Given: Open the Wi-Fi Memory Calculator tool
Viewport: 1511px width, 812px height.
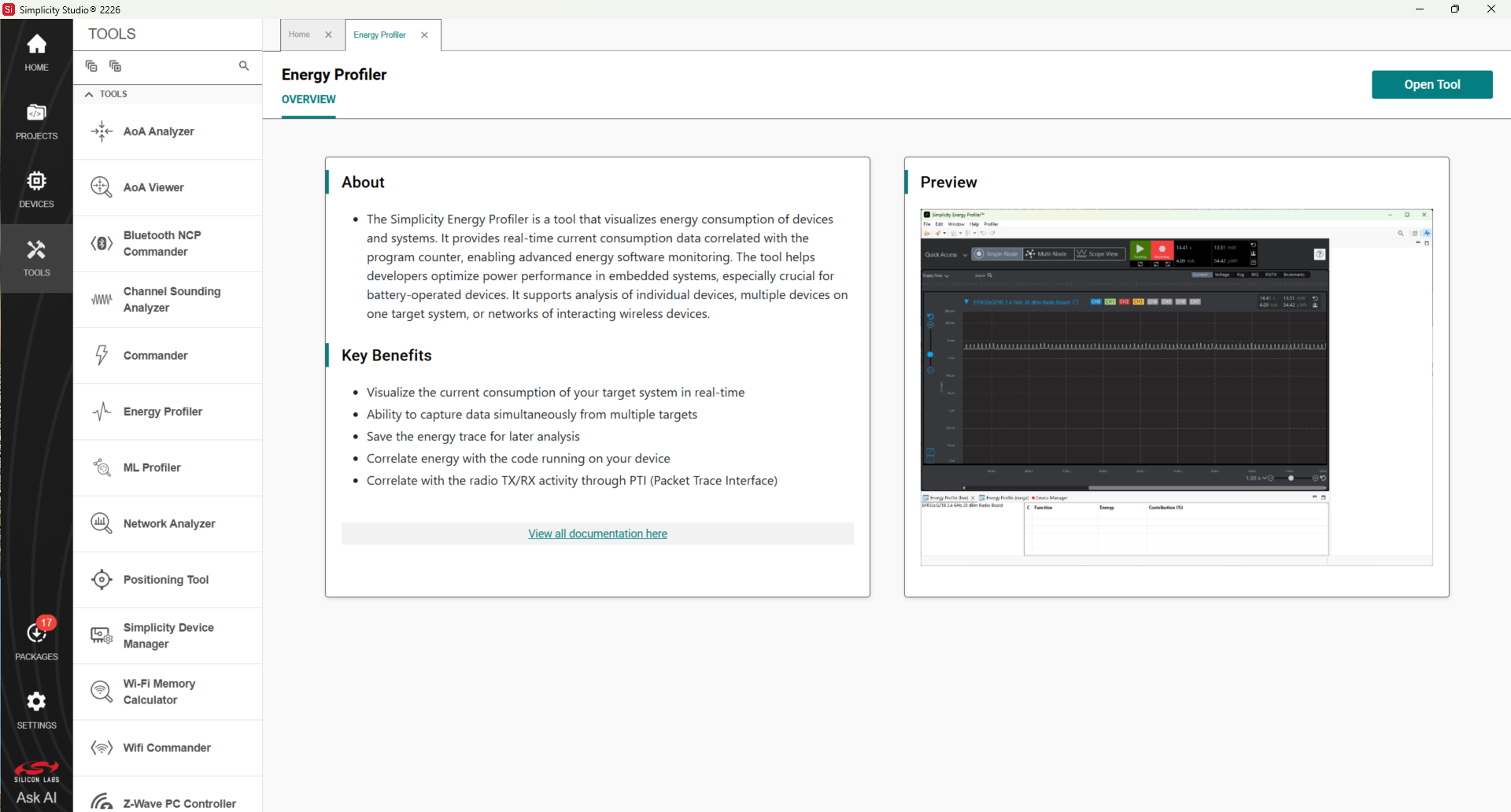Looking at the screenshot, I should pos(168,692).
